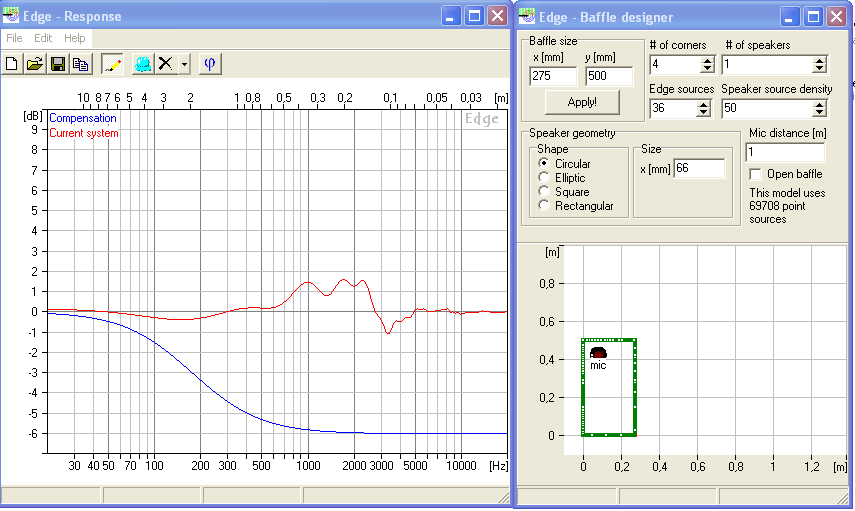Click the red Current system legend label

84,133
